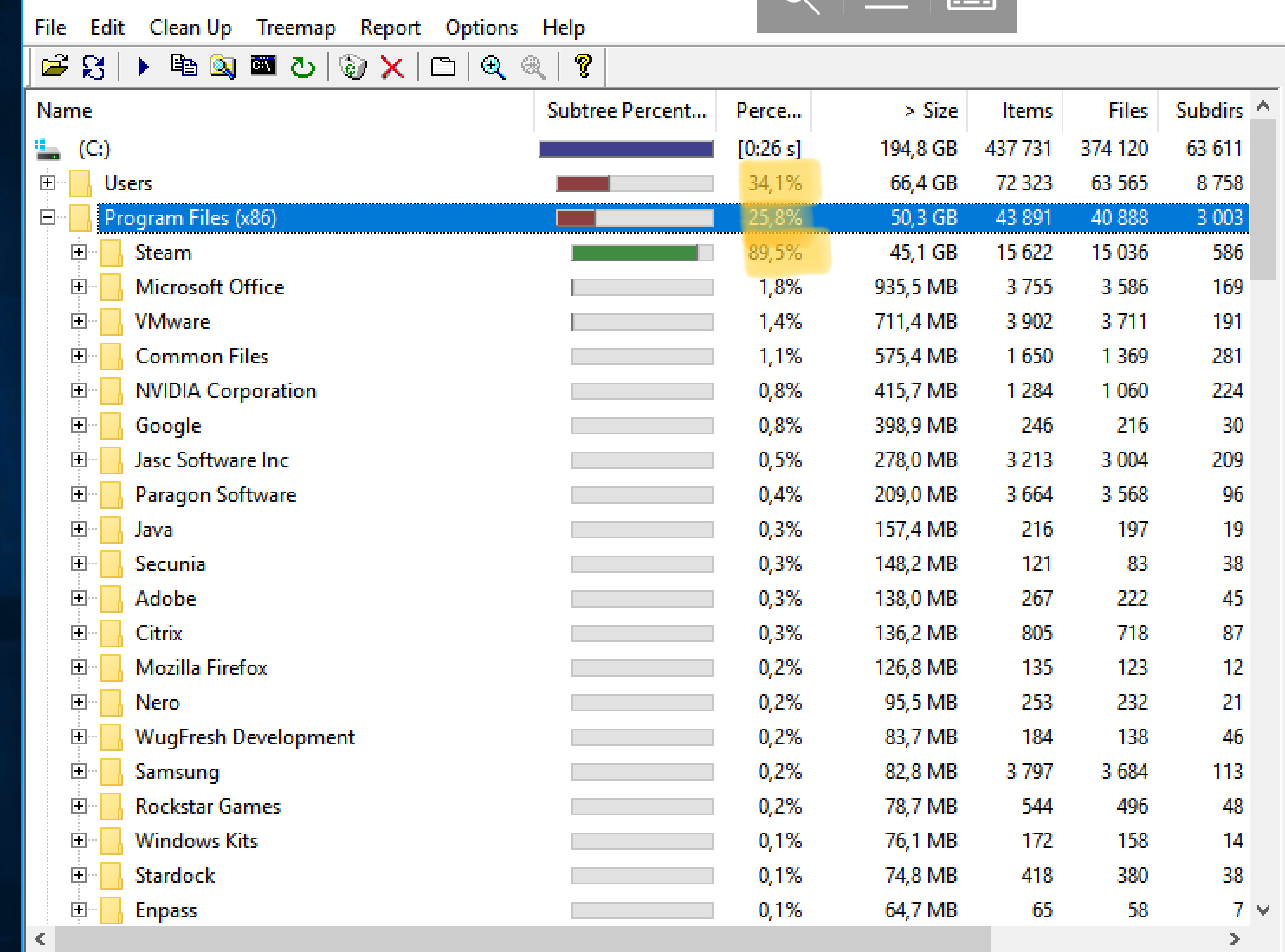Click the Users red subtree percentage bar
Image resolution: width=1285 pixels, height=952 pixels.
click(583, 183)
